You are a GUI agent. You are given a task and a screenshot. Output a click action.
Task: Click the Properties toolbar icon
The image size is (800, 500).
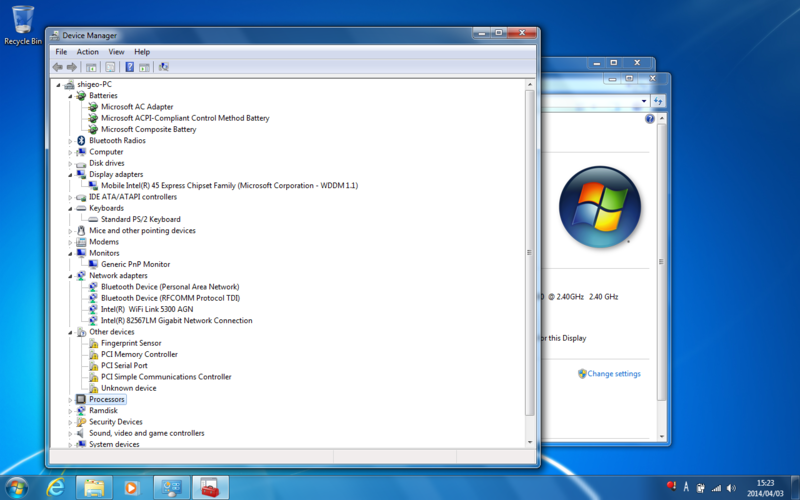click(110, 67)
